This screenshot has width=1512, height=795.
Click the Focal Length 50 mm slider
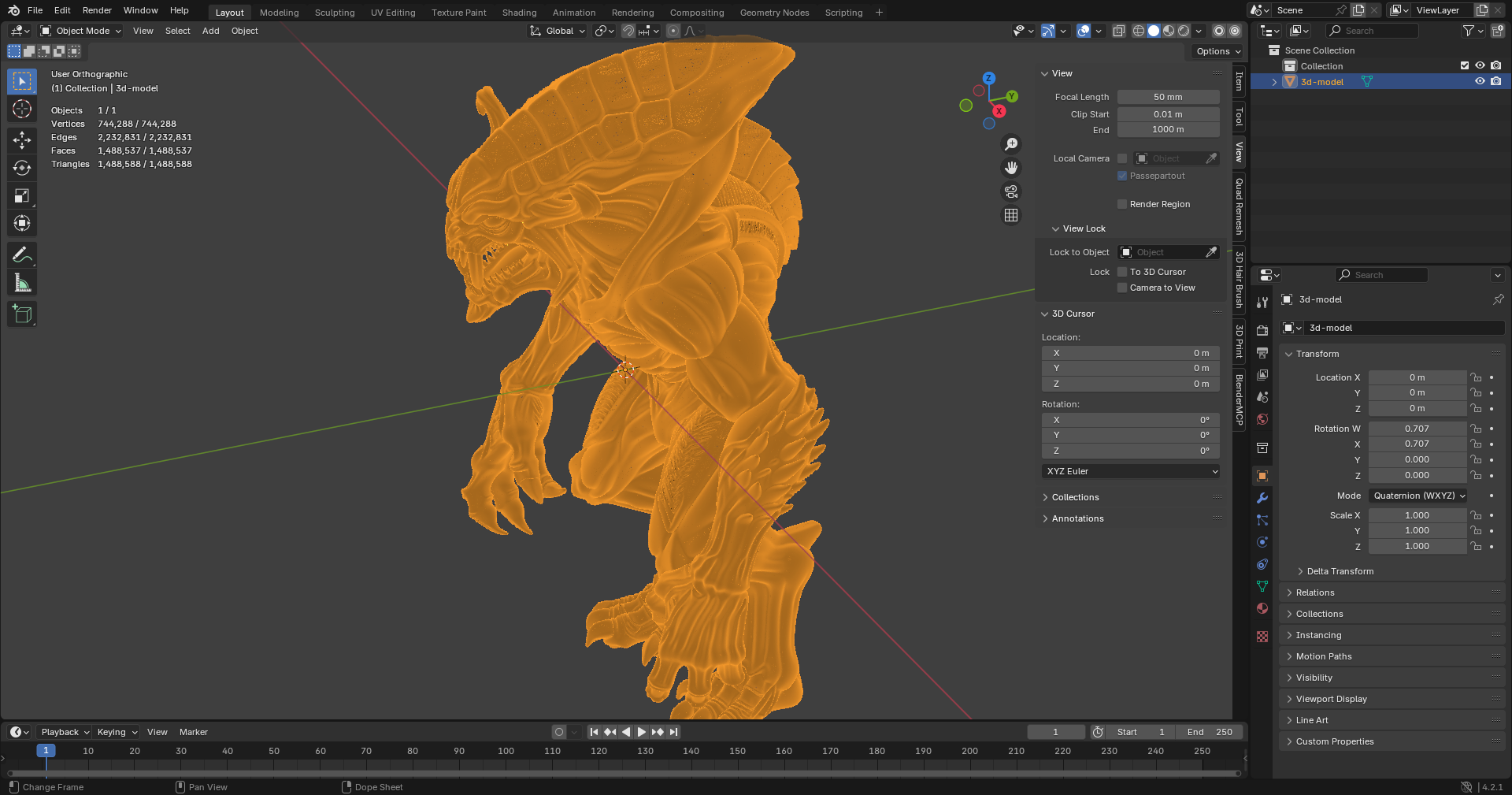click(x=1168, y=97)
